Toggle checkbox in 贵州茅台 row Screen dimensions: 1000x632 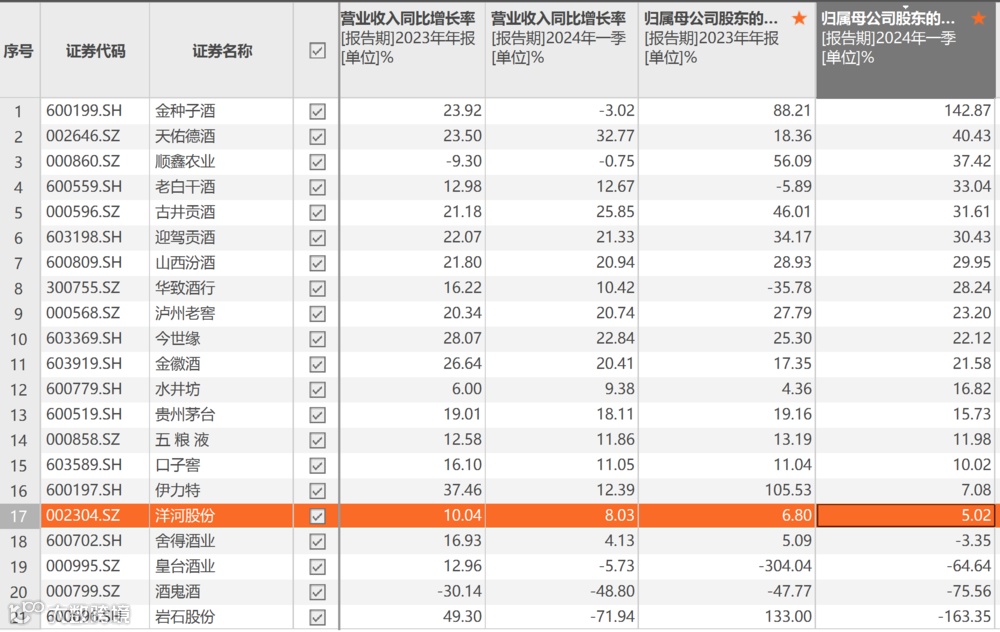[x=317, y=415]
